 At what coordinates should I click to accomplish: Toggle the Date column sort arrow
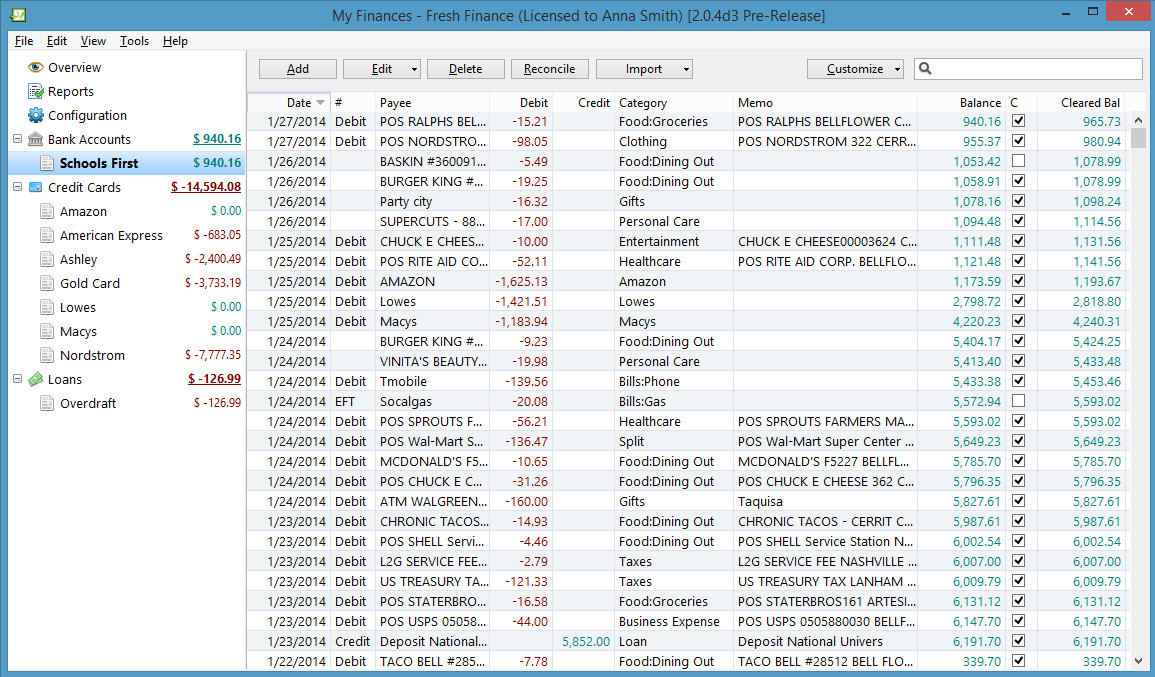[x=320, y=102]
